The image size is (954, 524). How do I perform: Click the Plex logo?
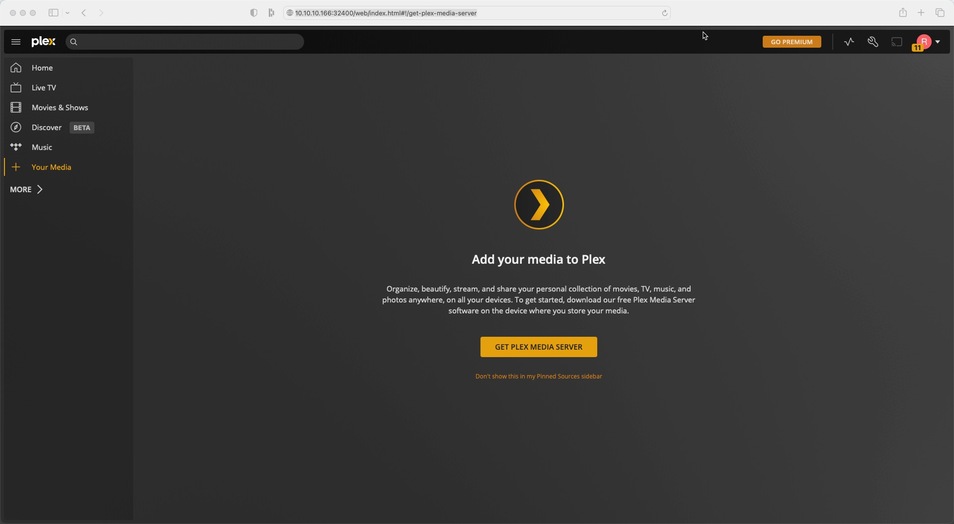tap(43, 41)
